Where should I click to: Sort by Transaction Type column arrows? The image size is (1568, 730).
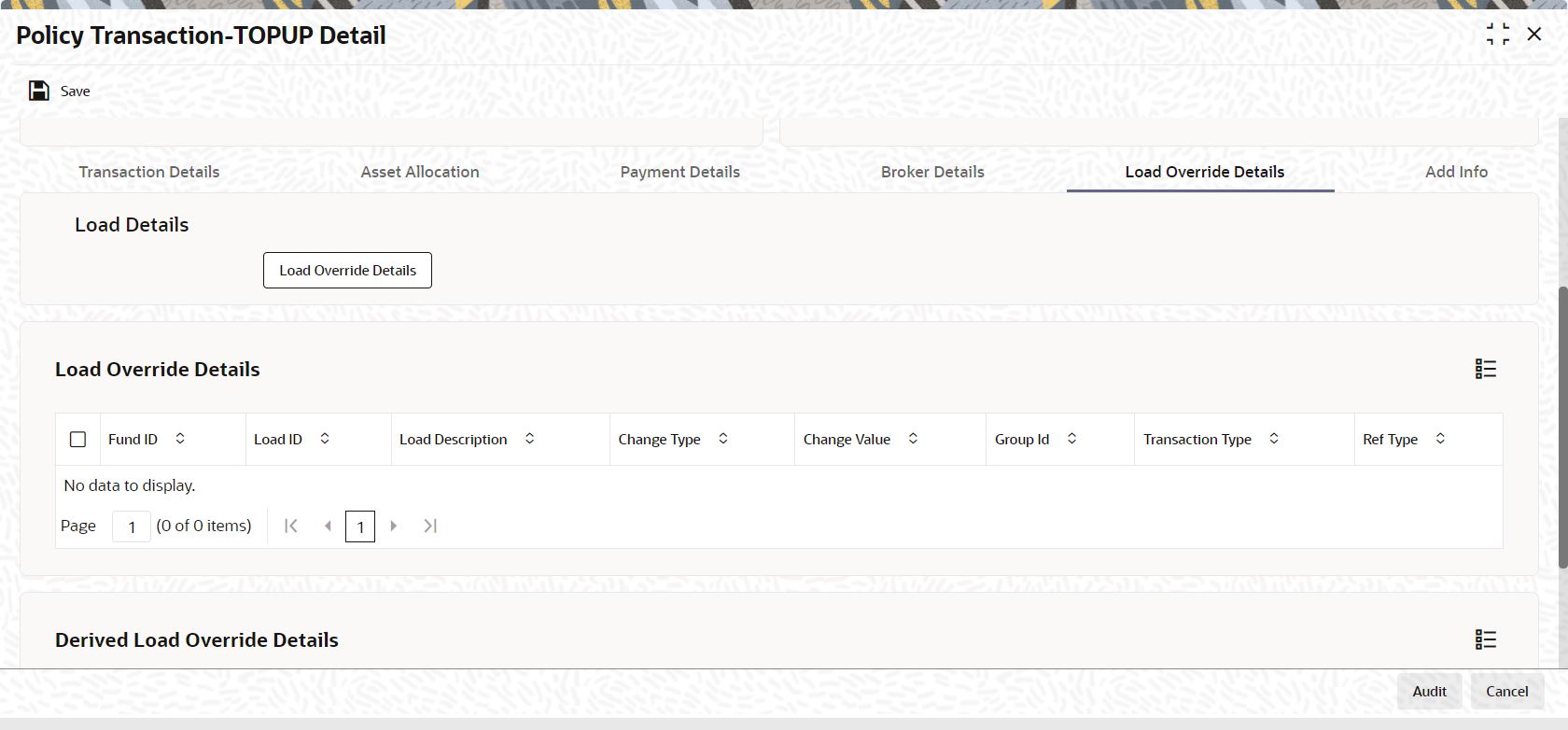coord(1273,439)
